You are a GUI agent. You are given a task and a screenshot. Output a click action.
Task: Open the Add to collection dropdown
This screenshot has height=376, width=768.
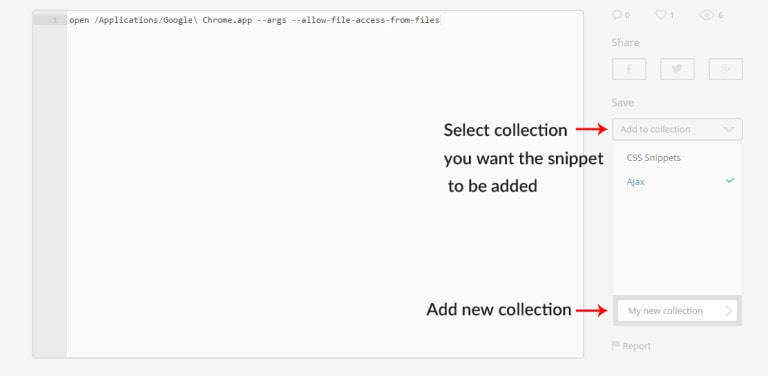pos(677,129)
